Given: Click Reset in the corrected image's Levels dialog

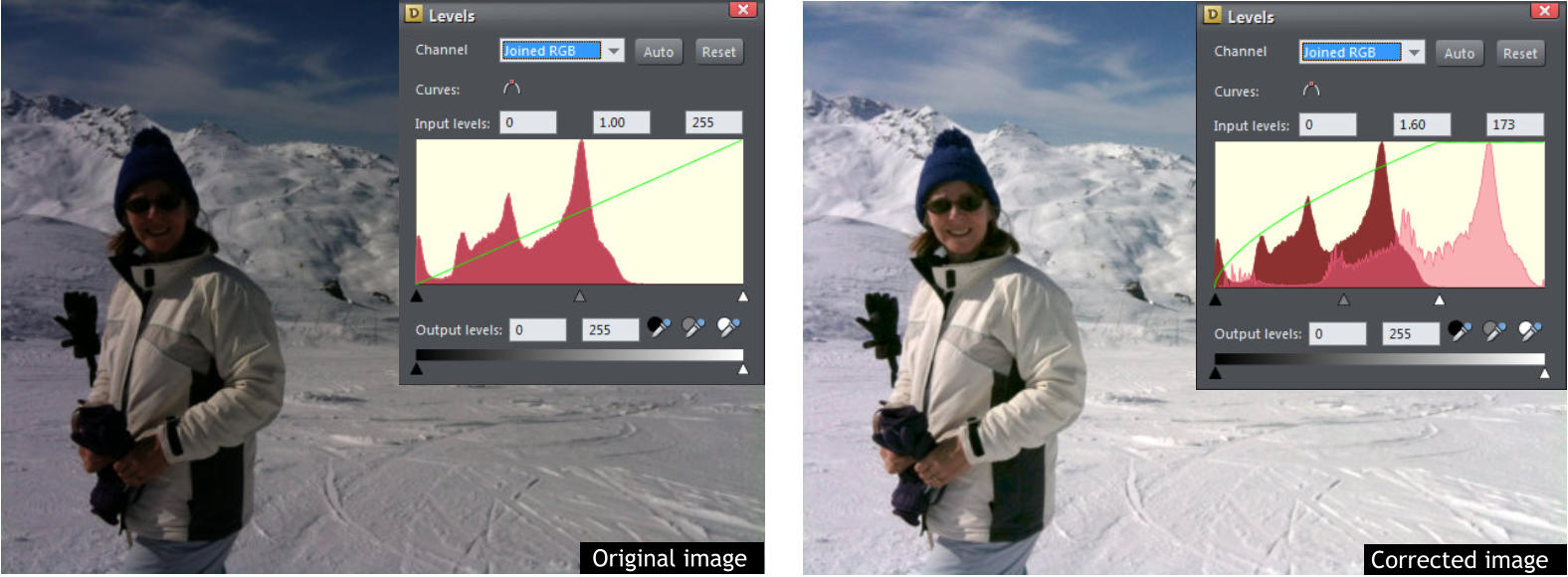Looking at the screenshot, I should pos(1520,53).
